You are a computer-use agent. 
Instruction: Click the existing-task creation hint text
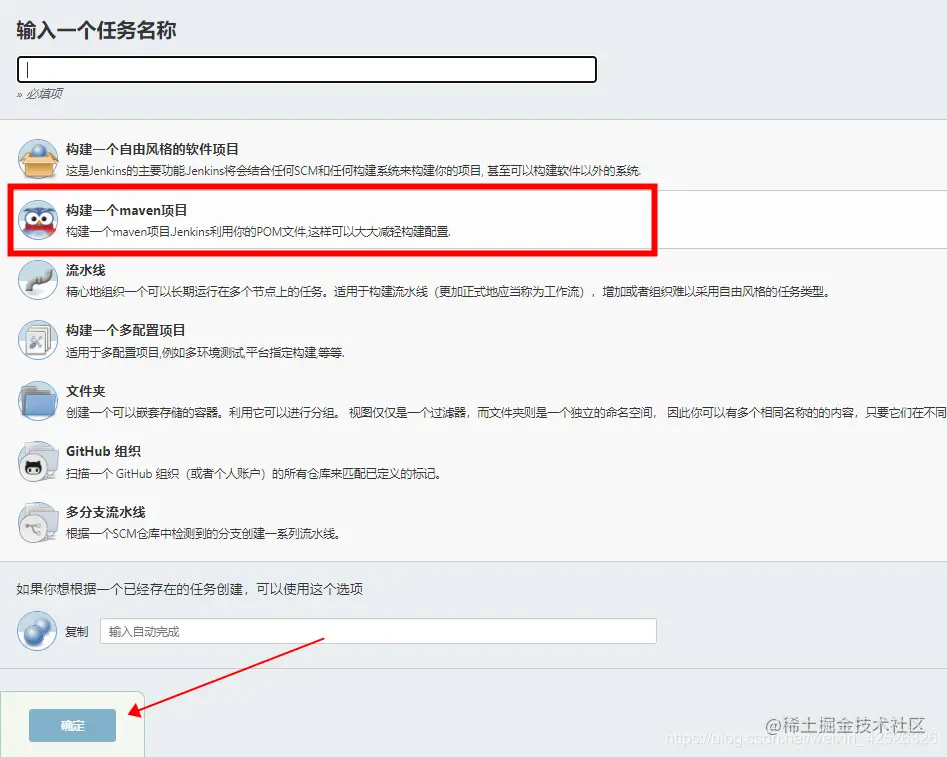190,589
